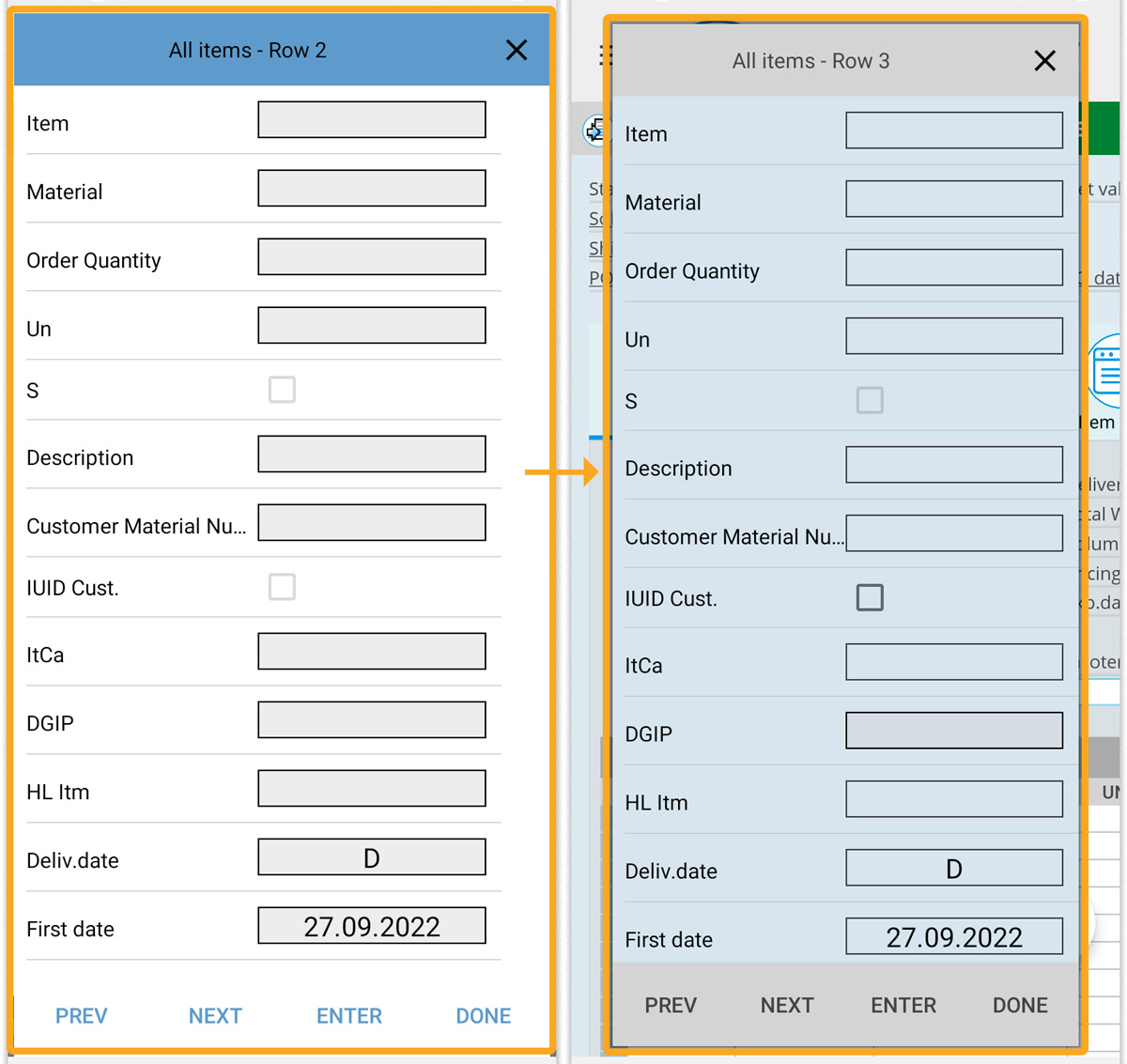Go to NEXT row from Row 2 dialog
Screen dimensions: 1127x1064
click(x=215, y=1016)
